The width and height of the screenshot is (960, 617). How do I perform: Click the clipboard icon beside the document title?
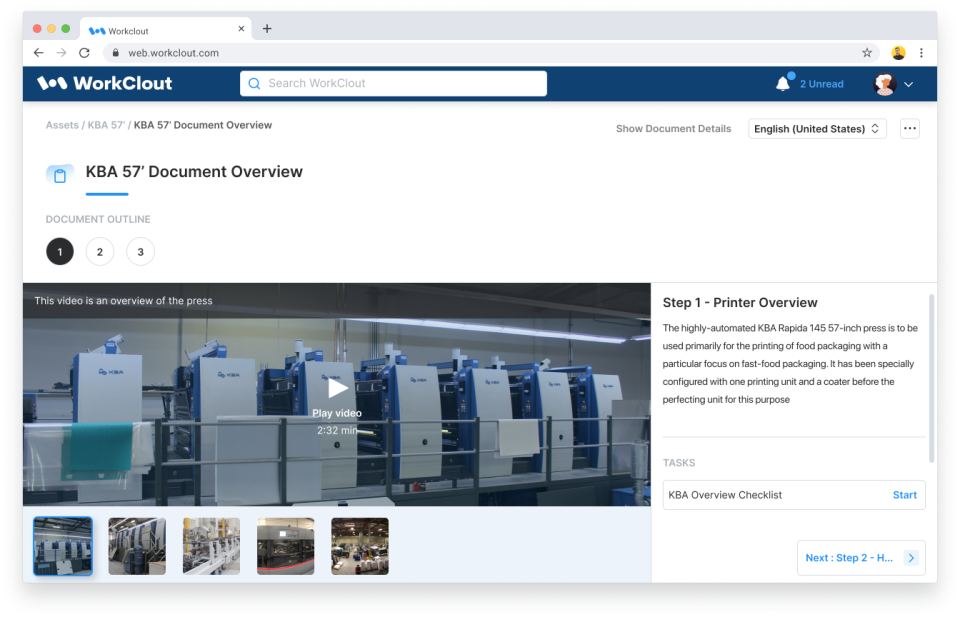pos(59,173)
